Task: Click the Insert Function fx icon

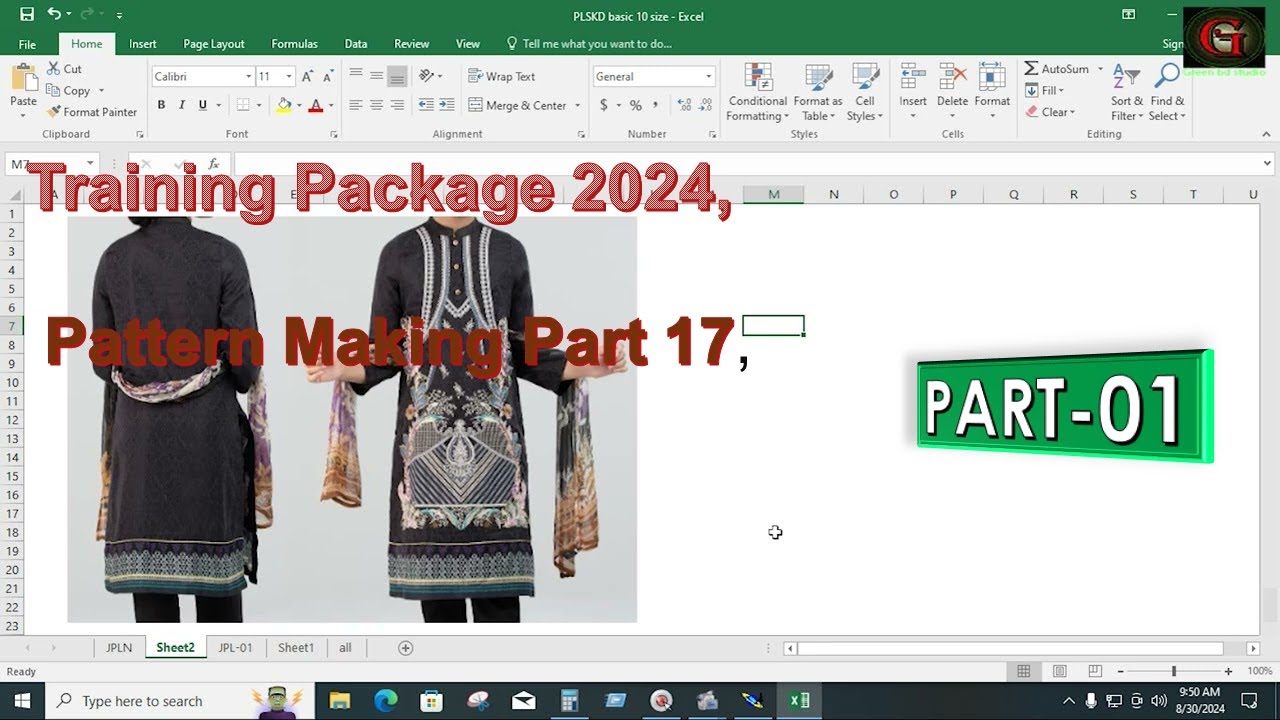Action: [x=213, y=164]
